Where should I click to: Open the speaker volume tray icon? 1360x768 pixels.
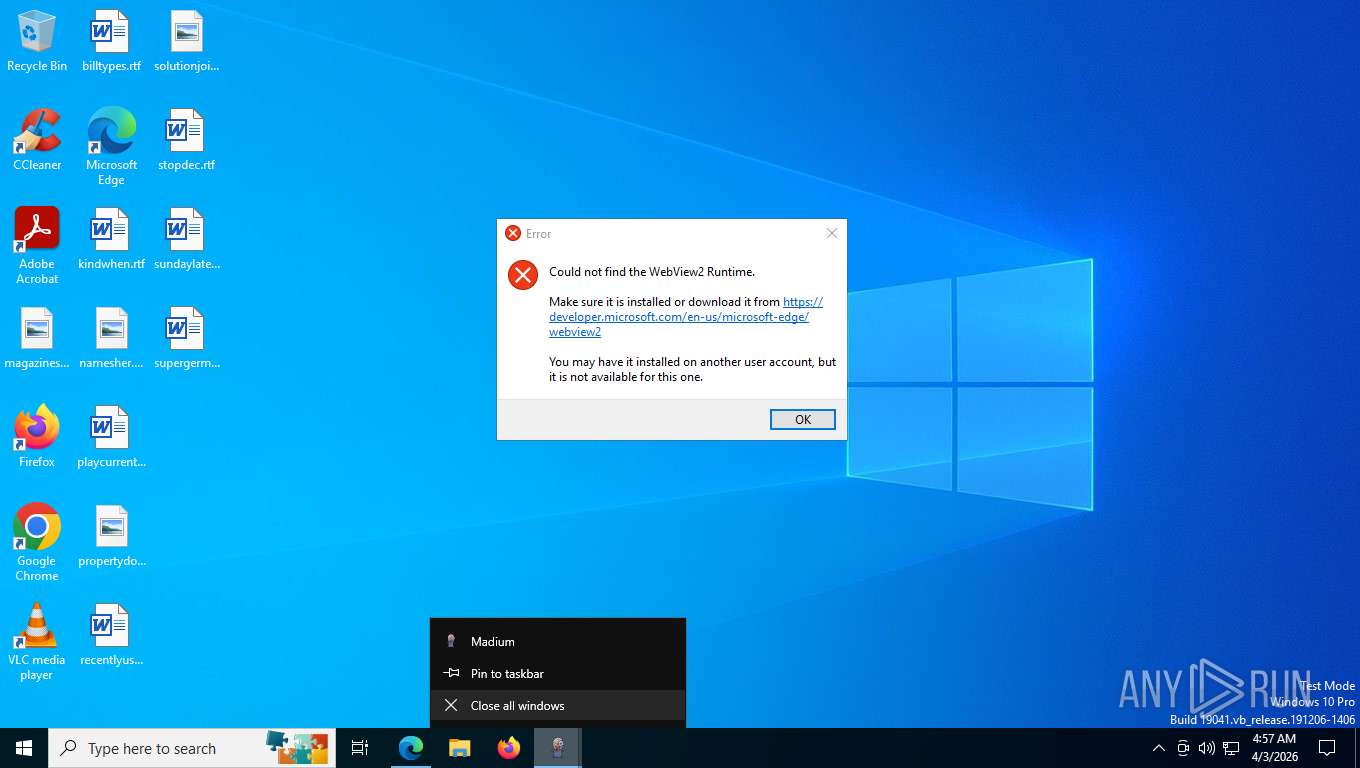tap(1207, 748)
